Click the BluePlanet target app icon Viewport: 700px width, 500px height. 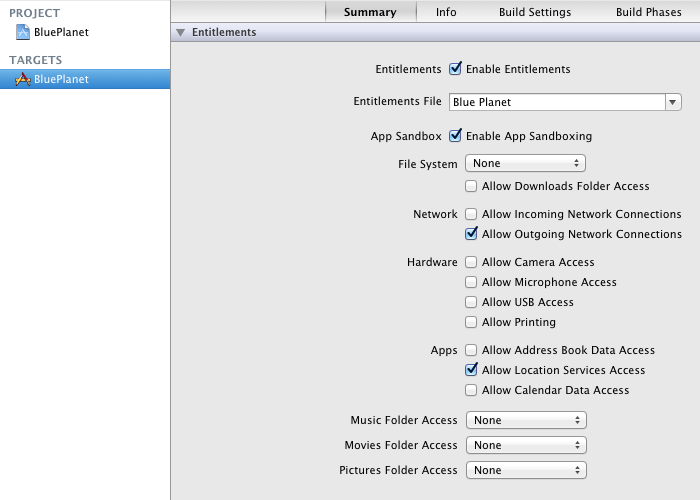tap(23, 79)
